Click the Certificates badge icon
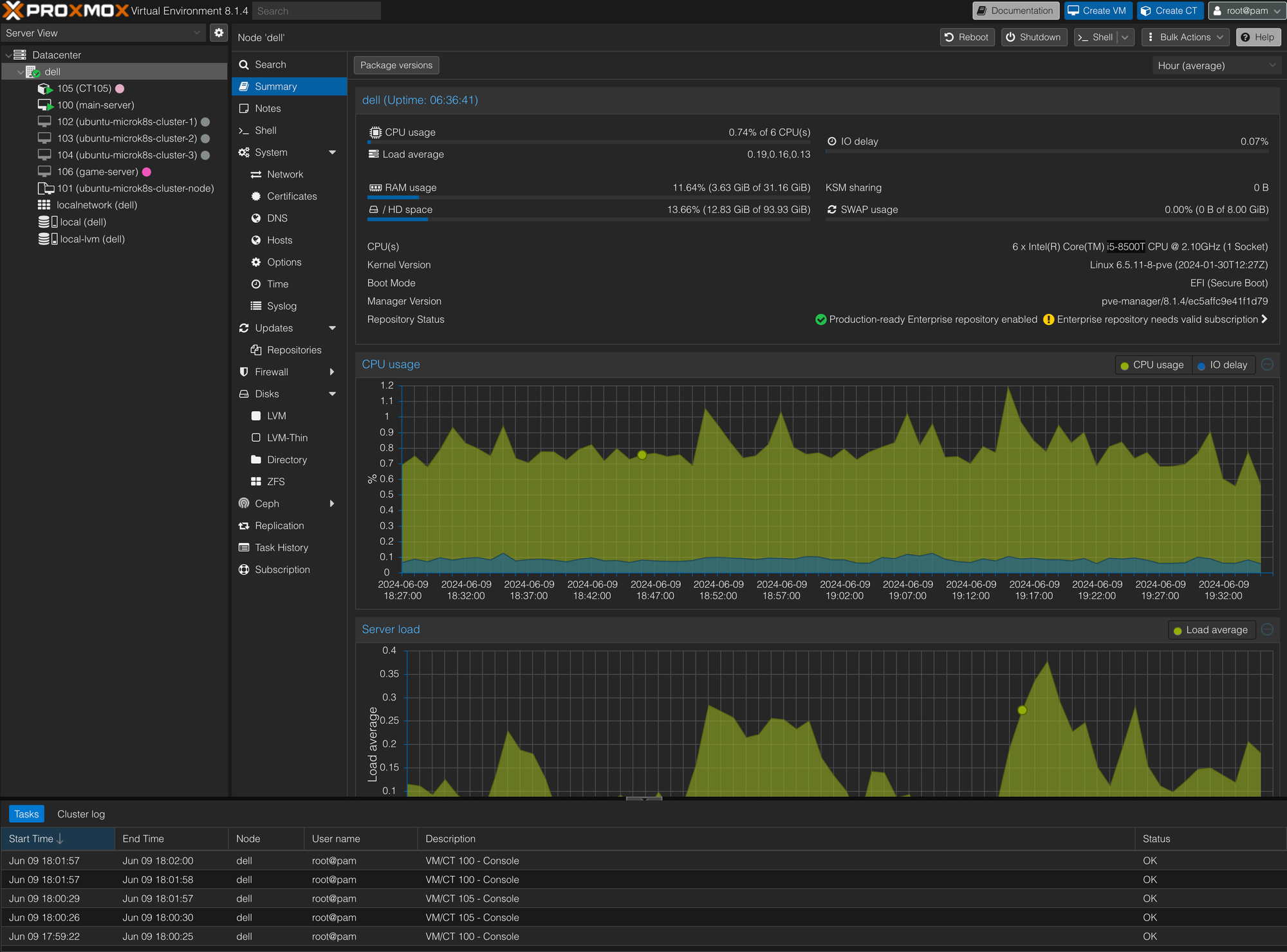 coord(255,196)
